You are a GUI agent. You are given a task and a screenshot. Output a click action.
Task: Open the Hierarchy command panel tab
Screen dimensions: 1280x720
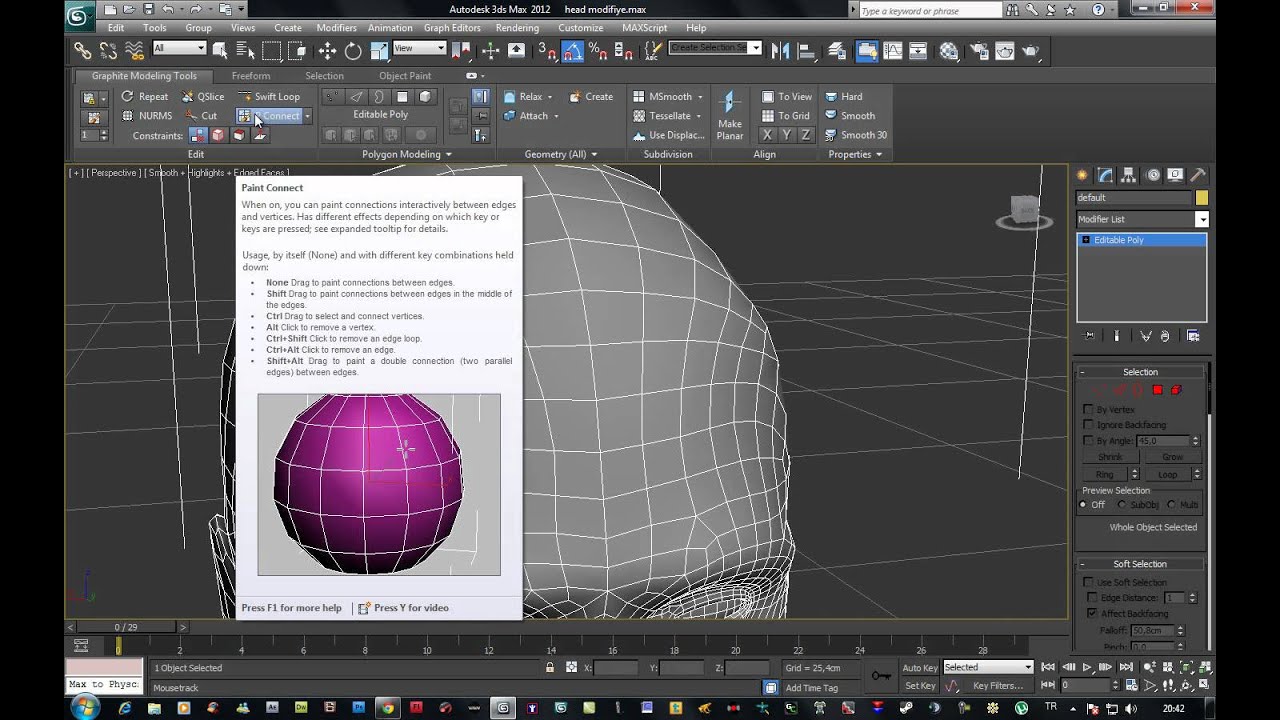click(1130, 175)
